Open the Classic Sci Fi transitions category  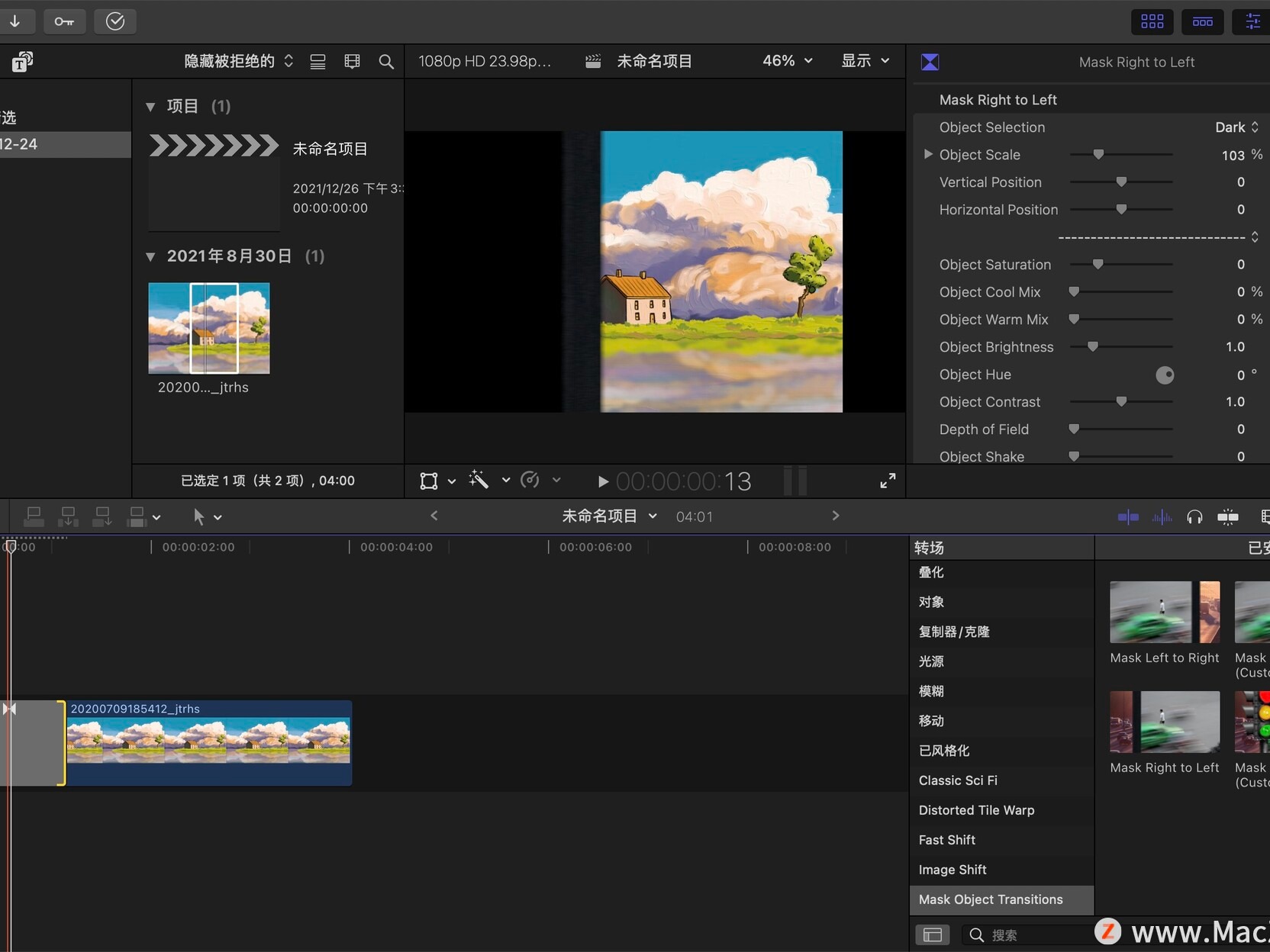click(958, 780)
